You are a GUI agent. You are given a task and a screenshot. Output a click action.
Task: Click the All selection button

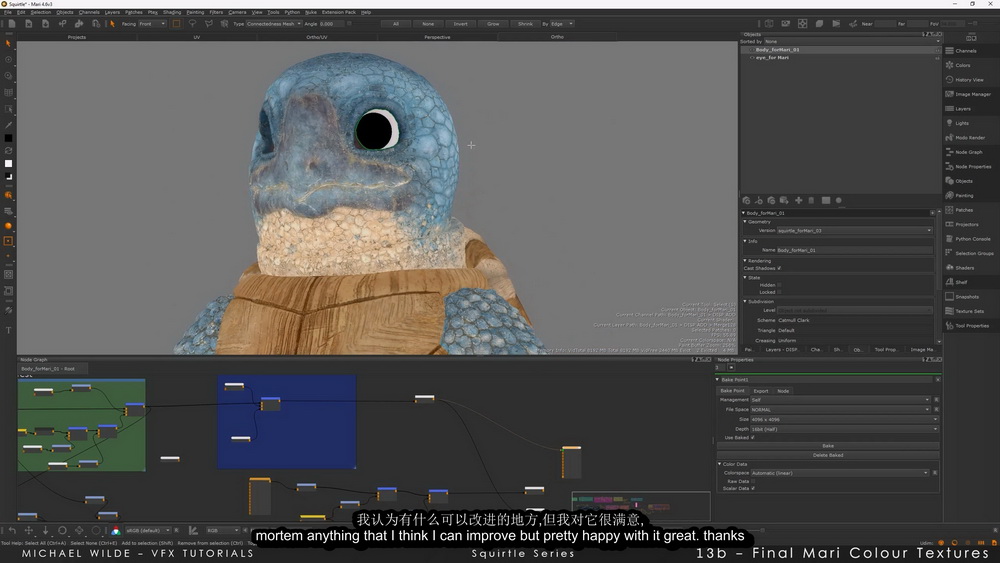(396, 24)
